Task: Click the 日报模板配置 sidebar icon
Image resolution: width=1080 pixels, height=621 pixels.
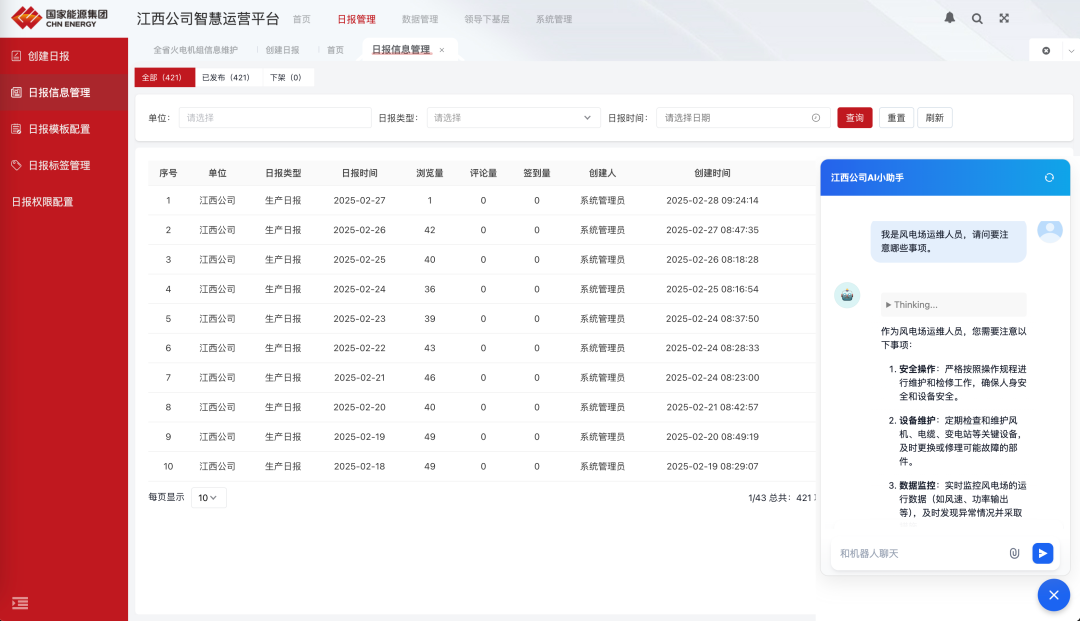Action: click(16, 129)
